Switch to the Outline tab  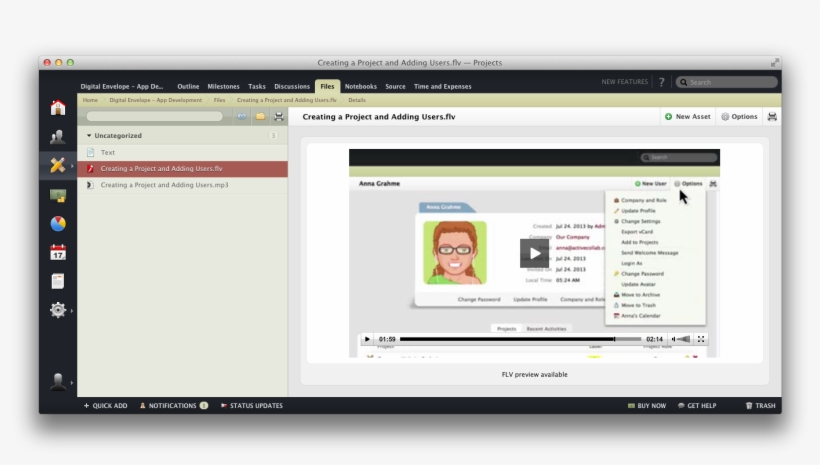point(188,86)
